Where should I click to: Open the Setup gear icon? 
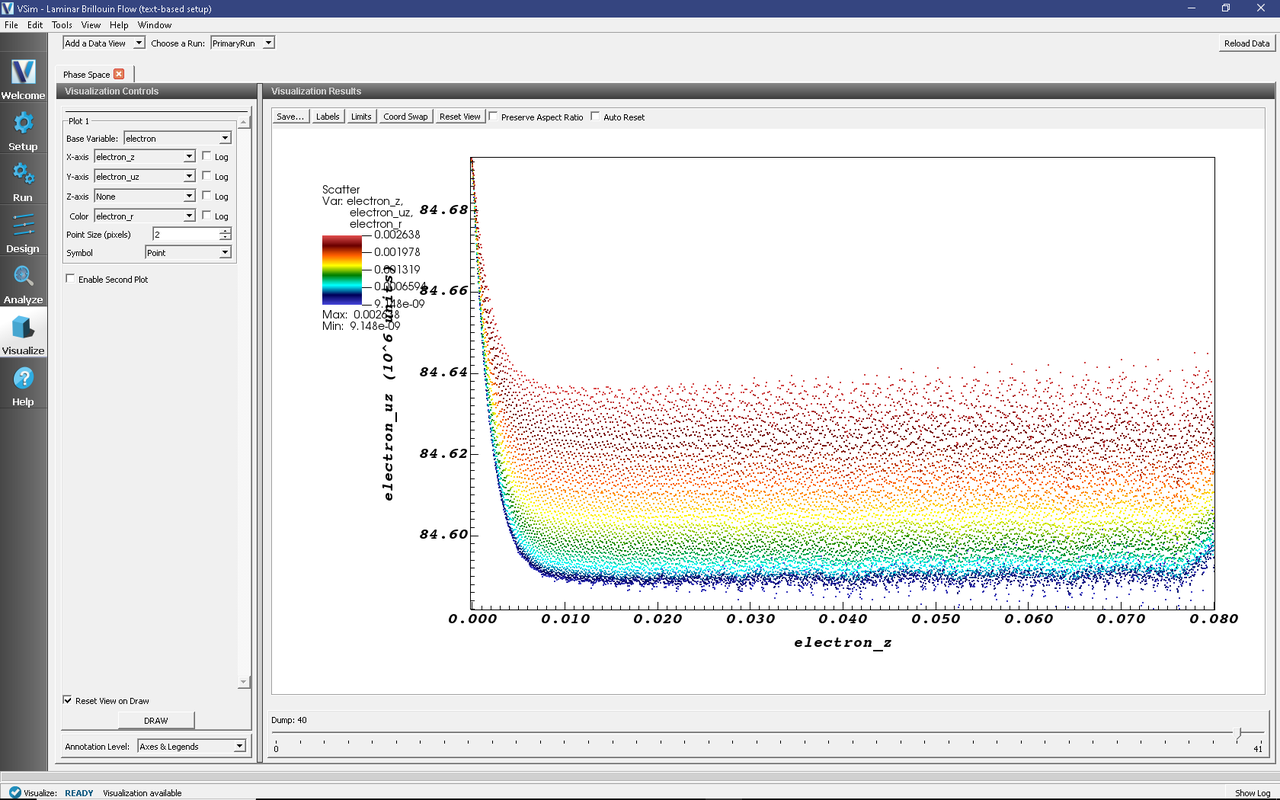[23, 124]
